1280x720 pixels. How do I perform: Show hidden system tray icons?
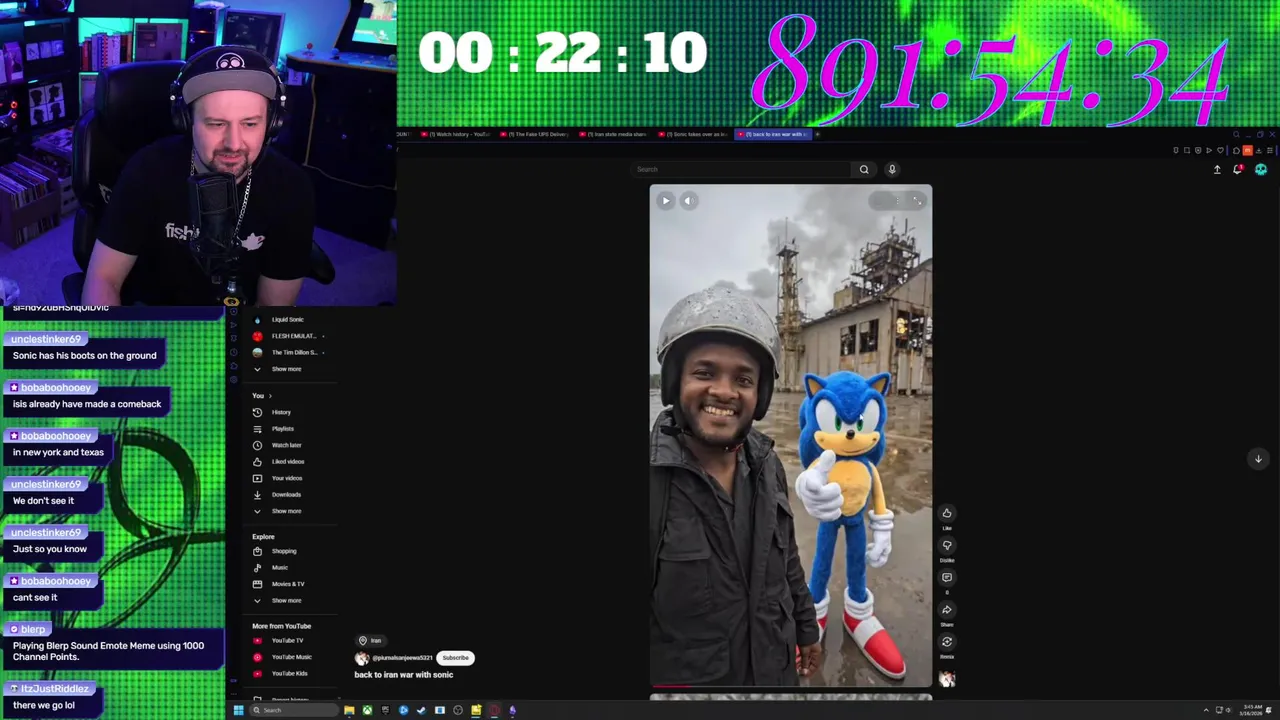pos(1206,710)
